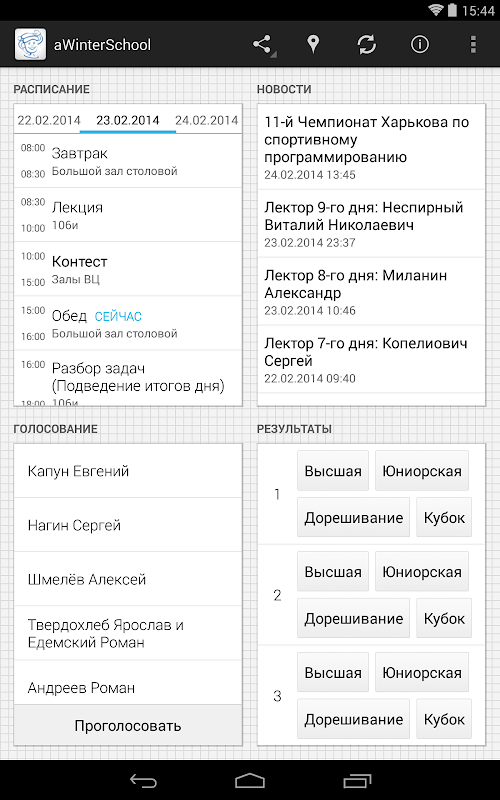Tap the Wi-Fi status icon
Image resolution: width=500 pixels, height=800 pixels.
coord(435,10)
